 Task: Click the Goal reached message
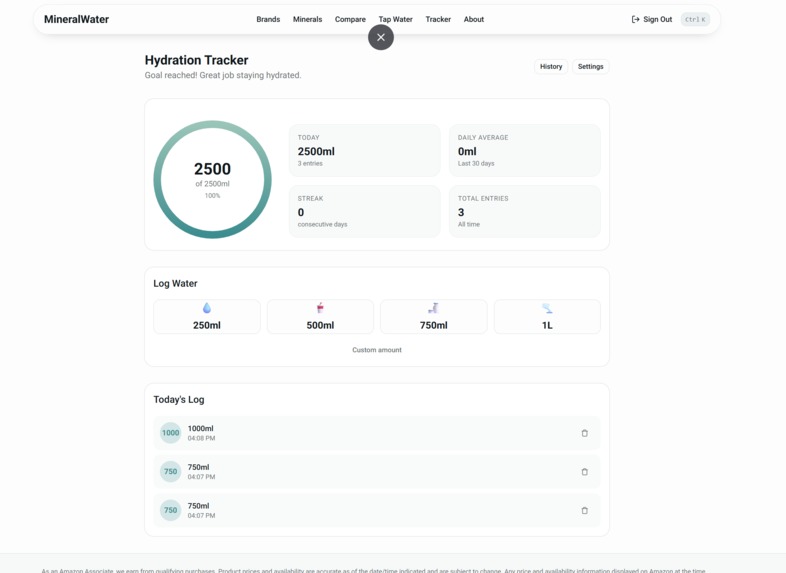(223, 75)
